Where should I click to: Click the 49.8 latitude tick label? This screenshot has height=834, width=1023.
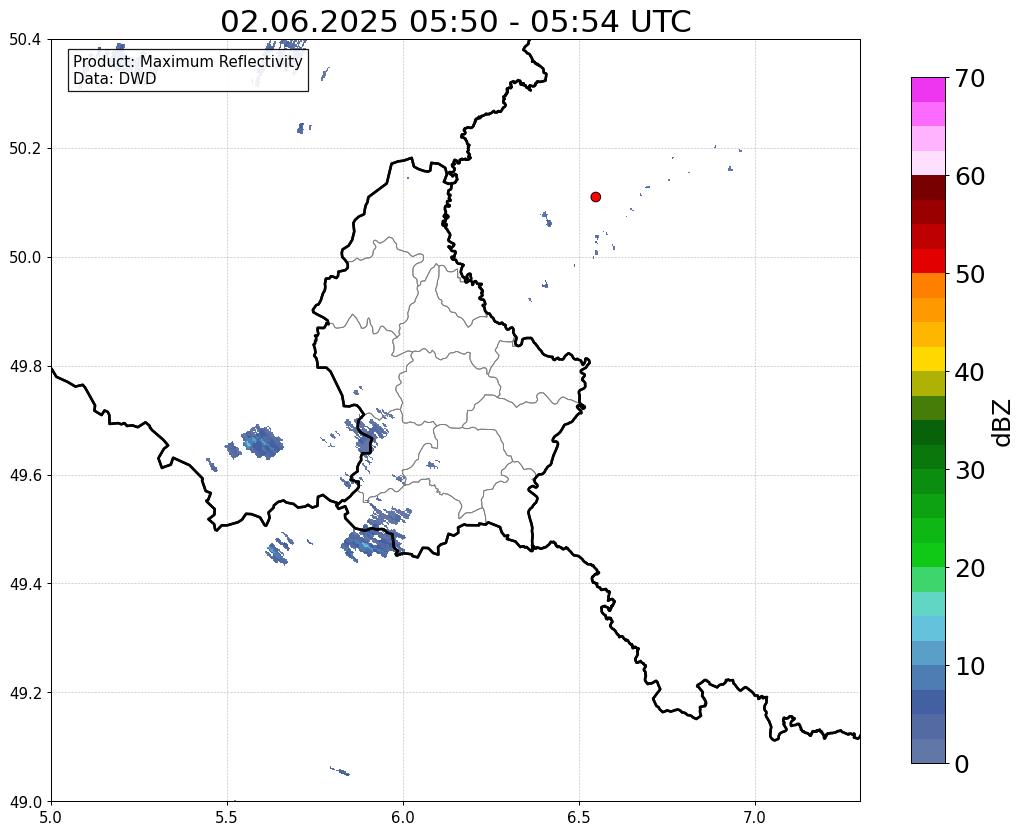click(25, 367)
